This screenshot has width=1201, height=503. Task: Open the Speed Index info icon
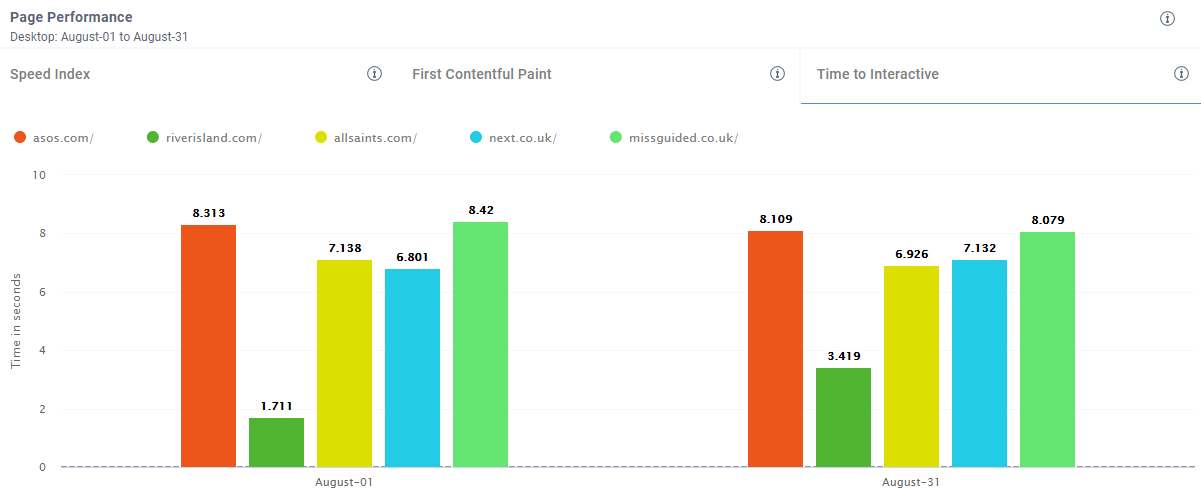[375, 74]
